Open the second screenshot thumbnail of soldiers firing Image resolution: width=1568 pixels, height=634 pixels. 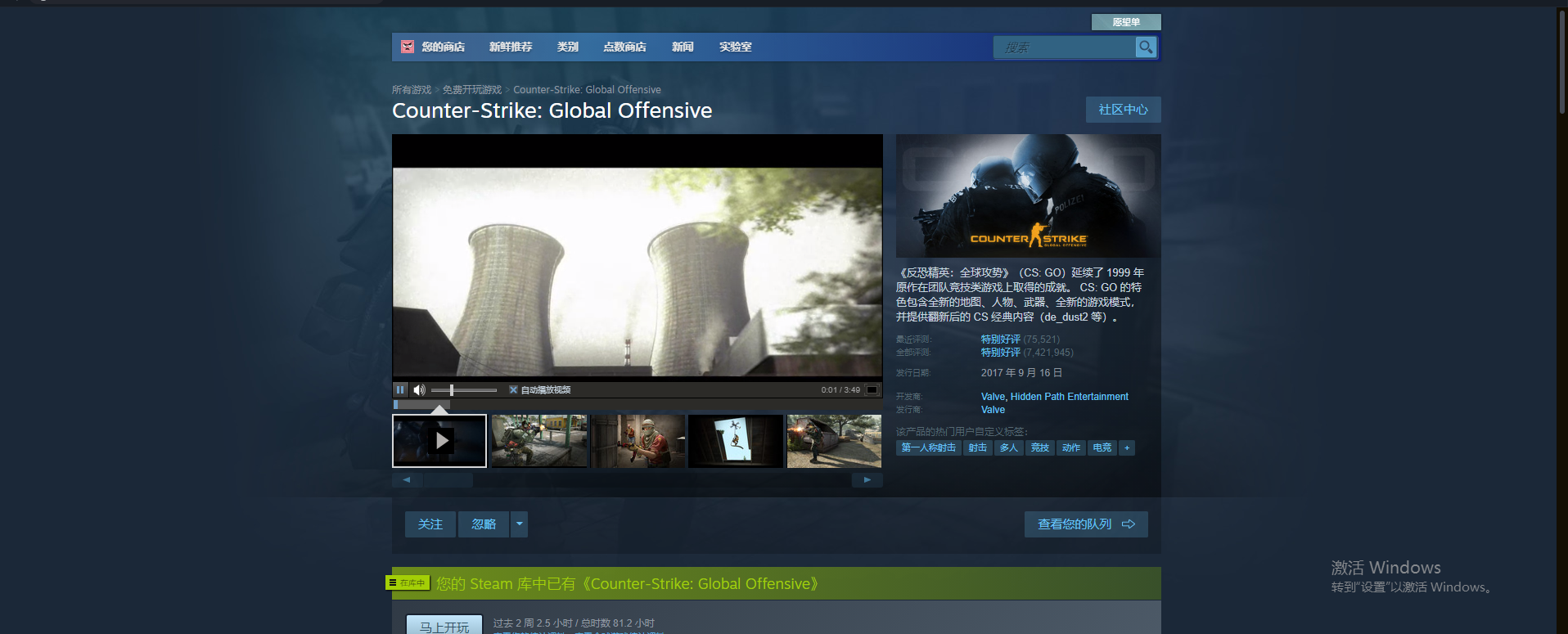[539, 441]
